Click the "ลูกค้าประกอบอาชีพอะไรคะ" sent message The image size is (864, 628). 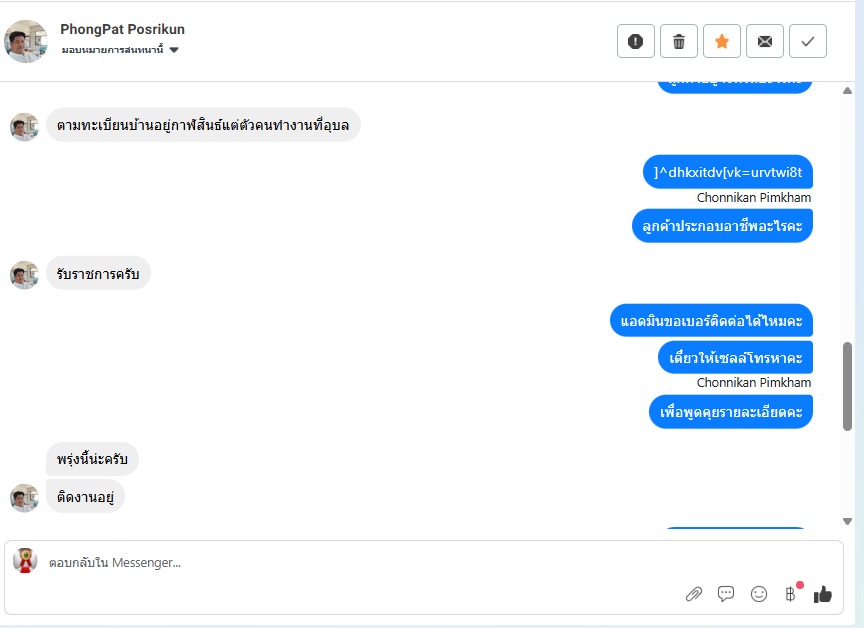click(x=723, y=226)
